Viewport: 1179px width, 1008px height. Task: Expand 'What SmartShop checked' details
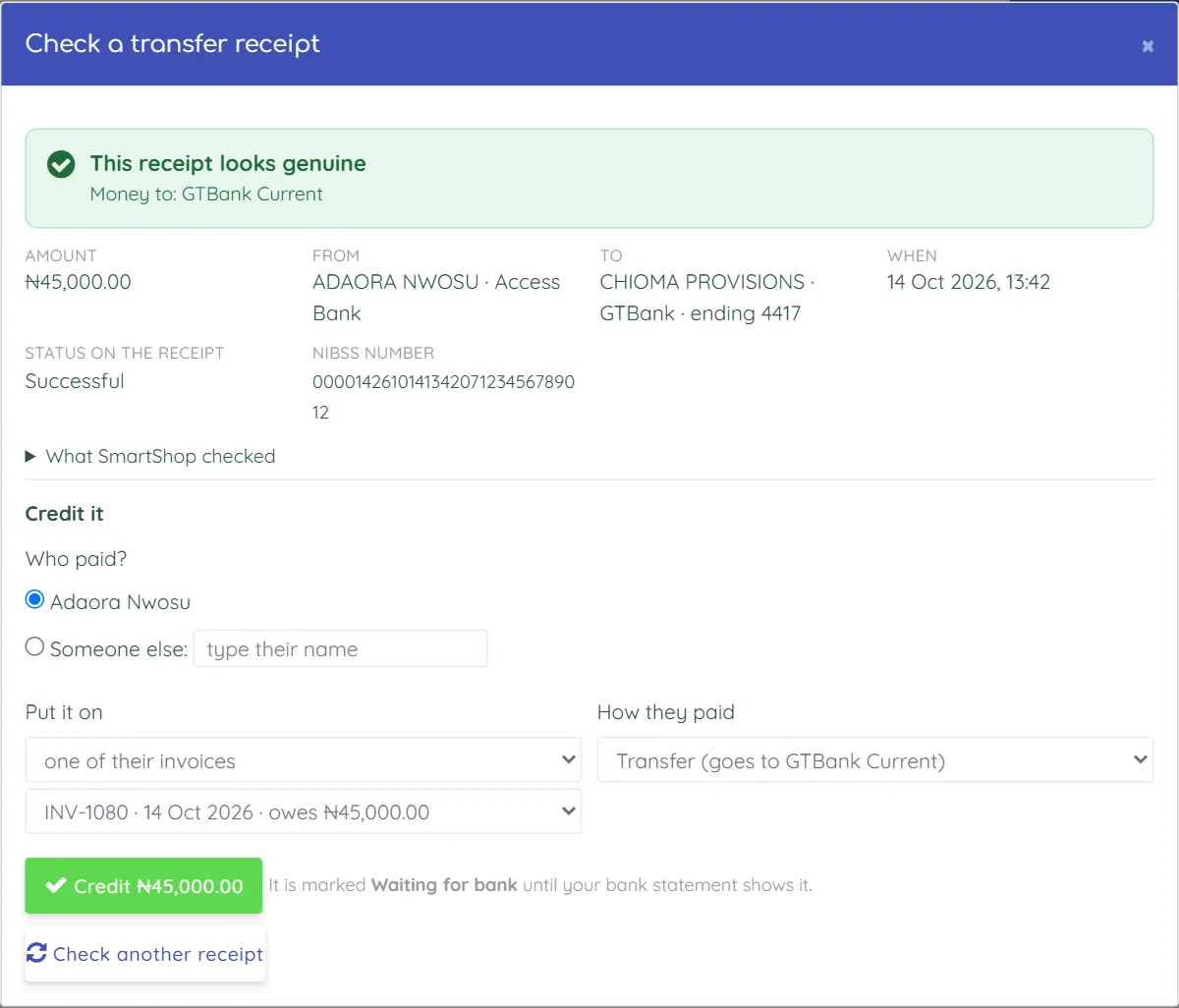(150, 456)
